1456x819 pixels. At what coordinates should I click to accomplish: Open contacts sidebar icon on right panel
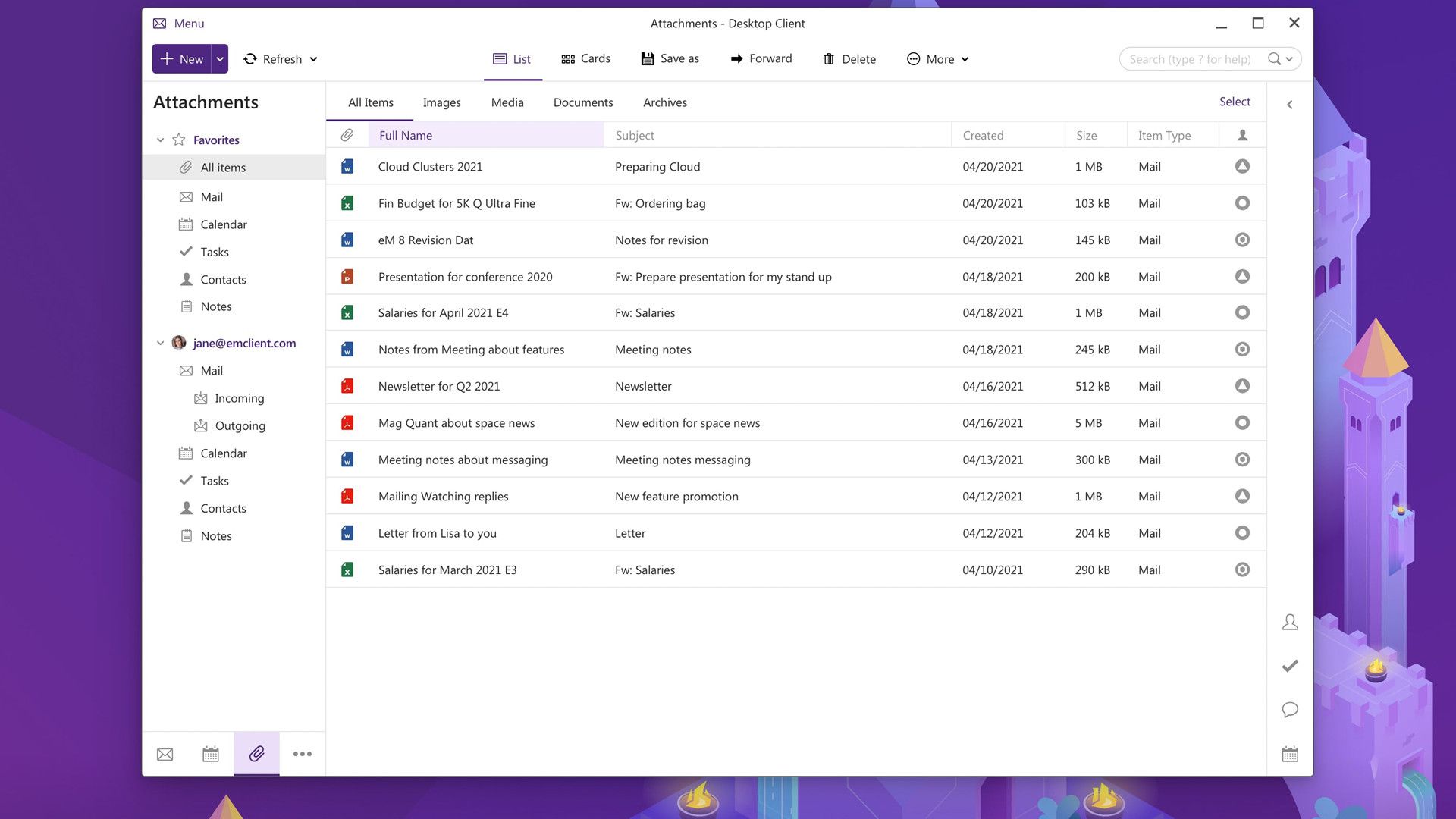1289,623
